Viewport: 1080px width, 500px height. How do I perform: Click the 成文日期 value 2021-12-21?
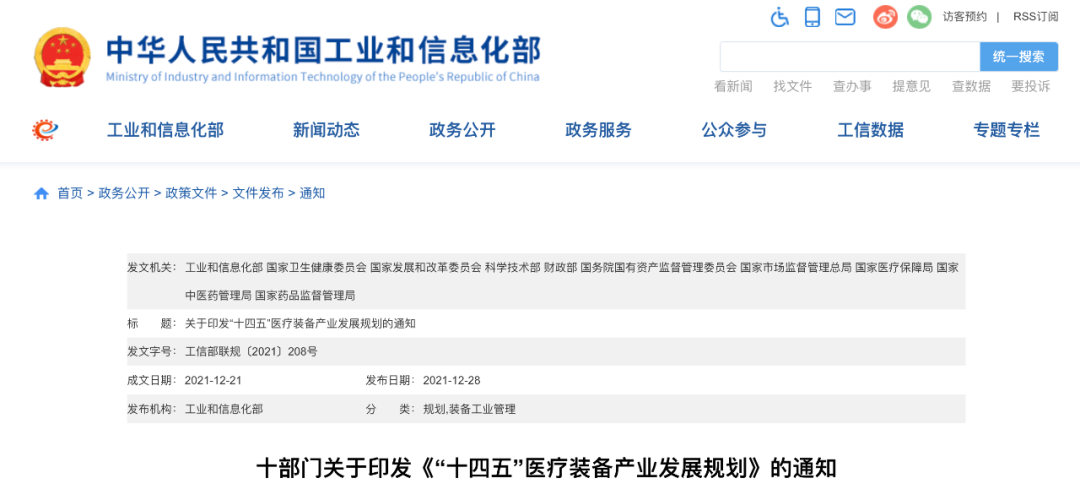coord(213,380)
